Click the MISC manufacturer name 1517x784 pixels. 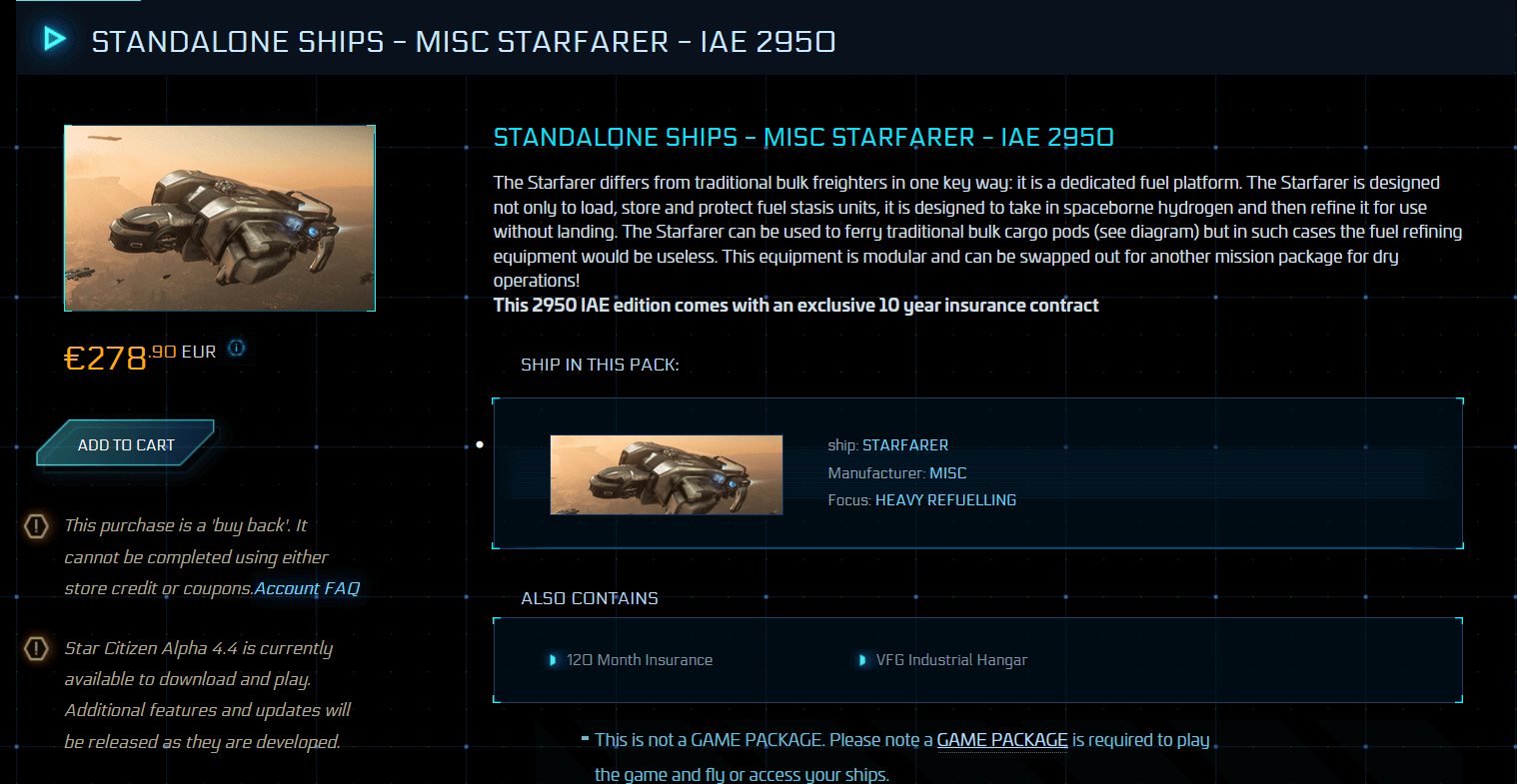pos(947,473)
